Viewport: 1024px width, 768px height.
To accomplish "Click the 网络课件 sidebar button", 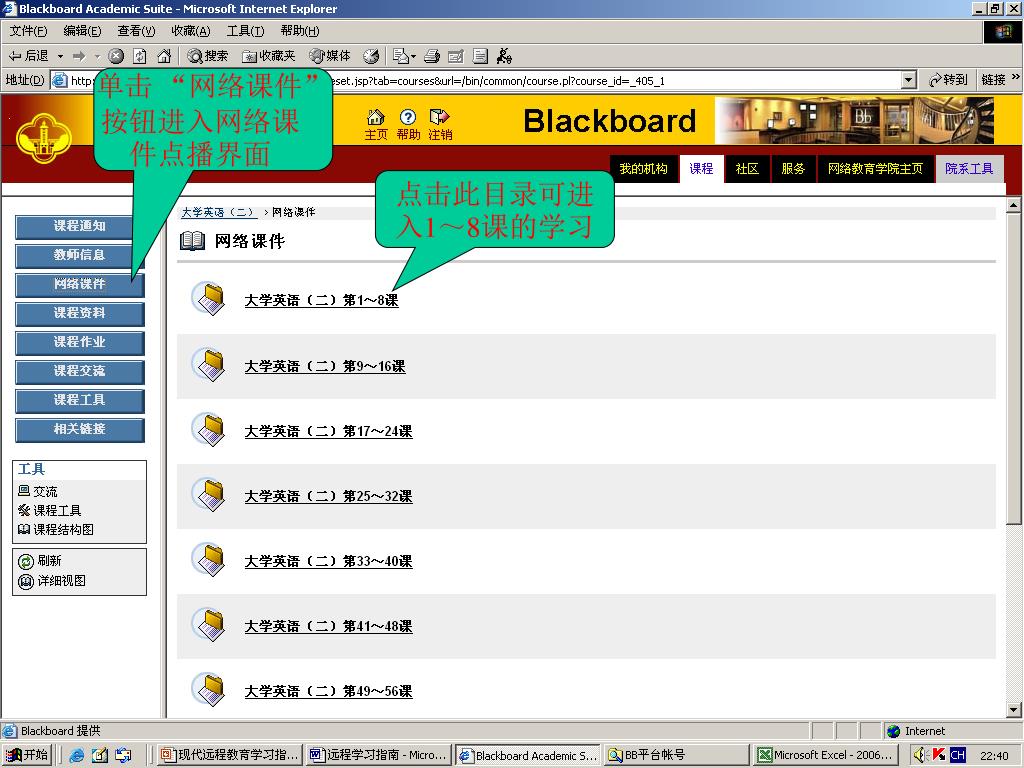I will pos(80,285).
